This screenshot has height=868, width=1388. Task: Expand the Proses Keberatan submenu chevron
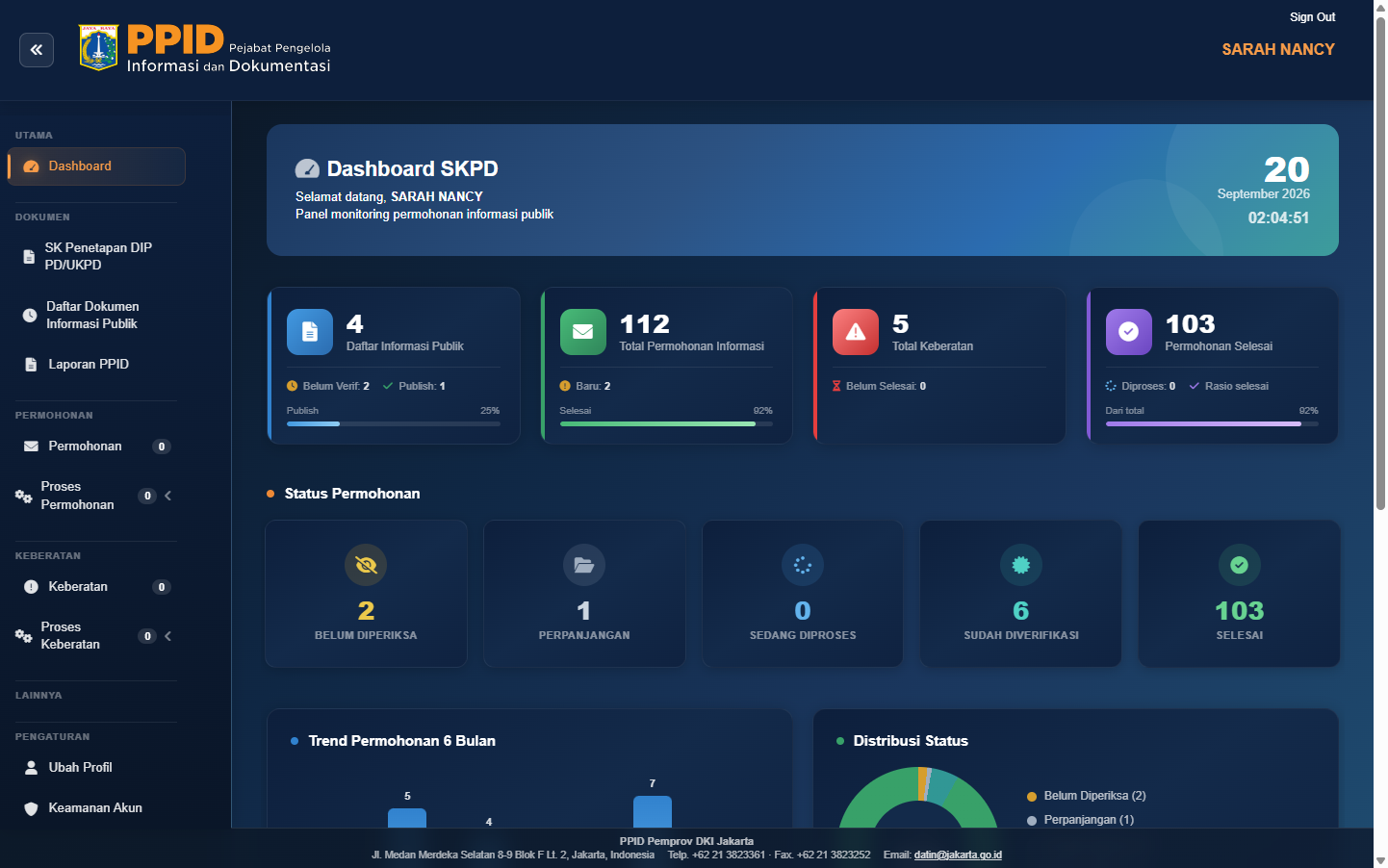tap(168, 636)
